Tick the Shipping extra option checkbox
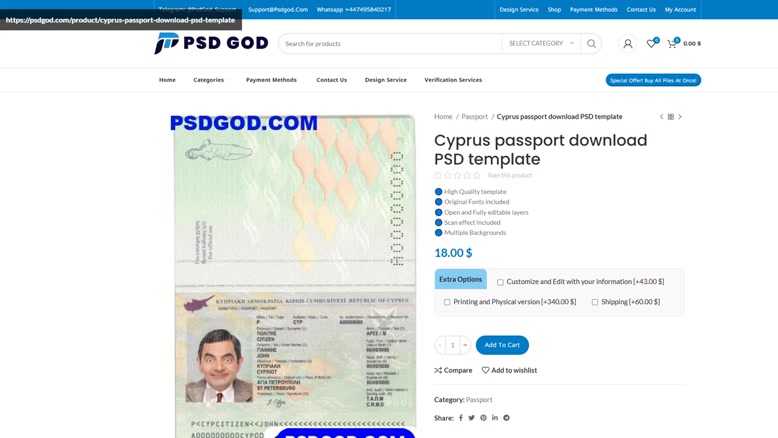 (x=595, y=302)
